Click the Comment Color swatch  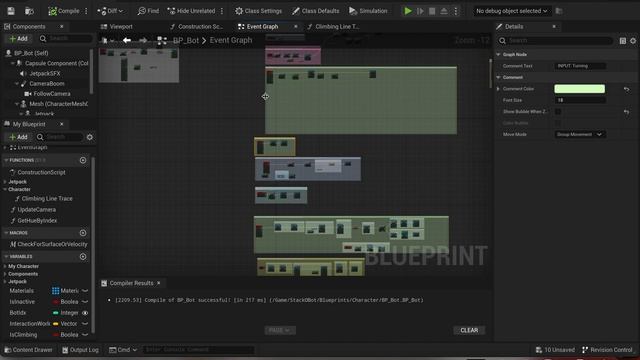(580, 89)
